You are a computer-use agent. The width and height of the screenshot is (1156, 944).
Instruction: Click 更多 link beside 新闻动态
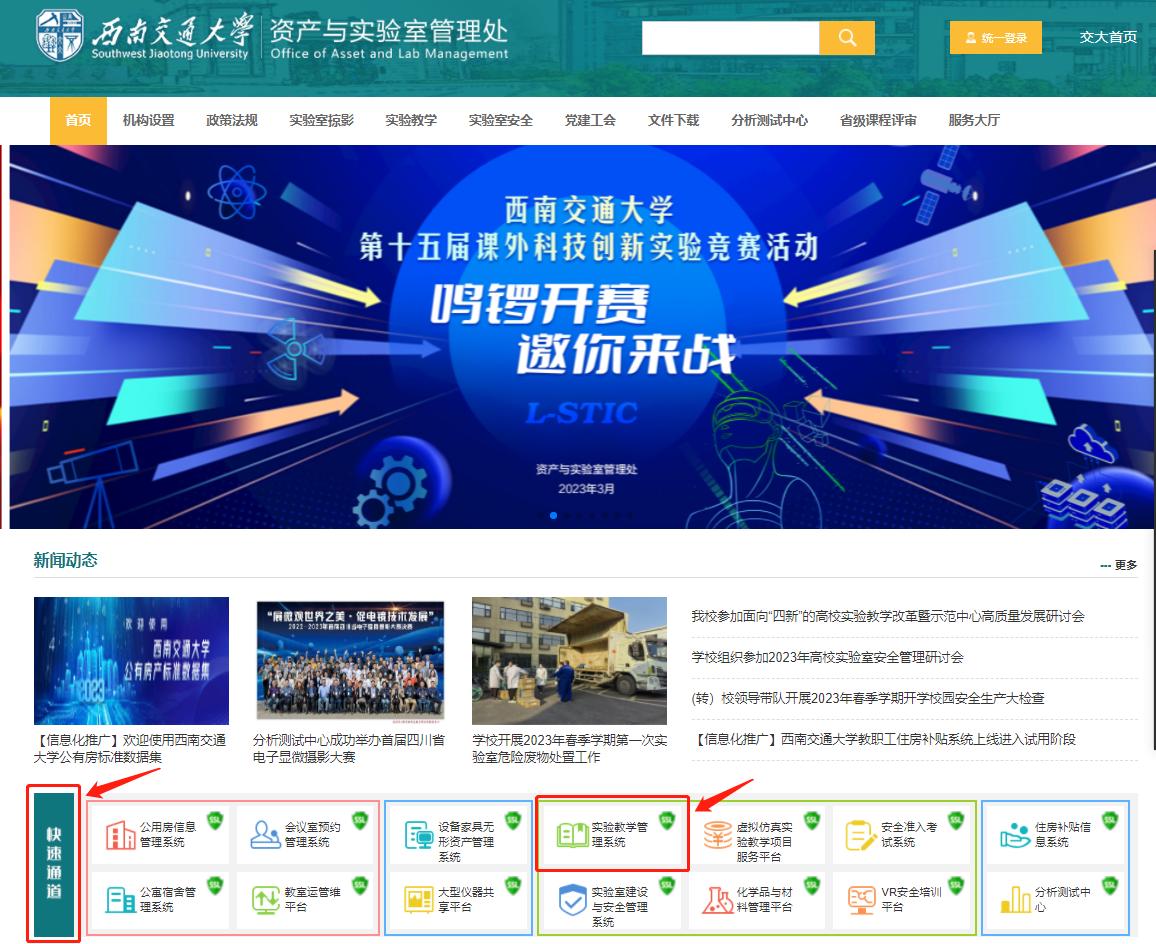pyautogui.click(x=1119, y=565)
